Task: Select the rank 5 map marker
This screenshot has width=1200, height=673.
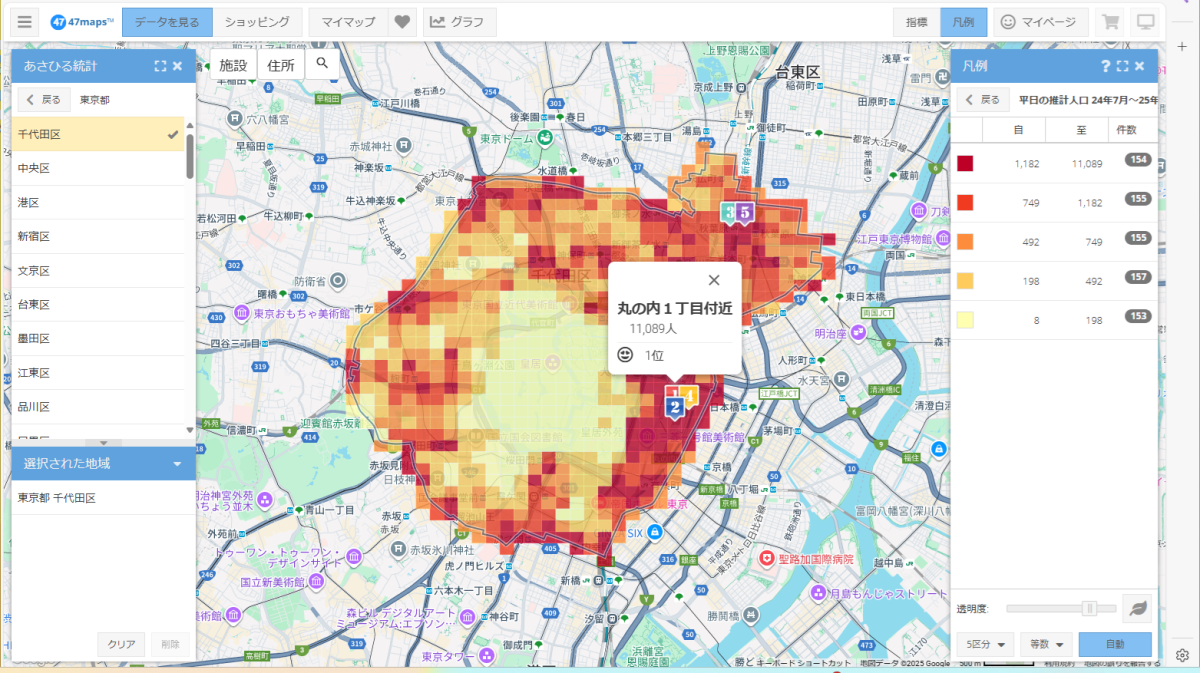Action: pos(745,212)
